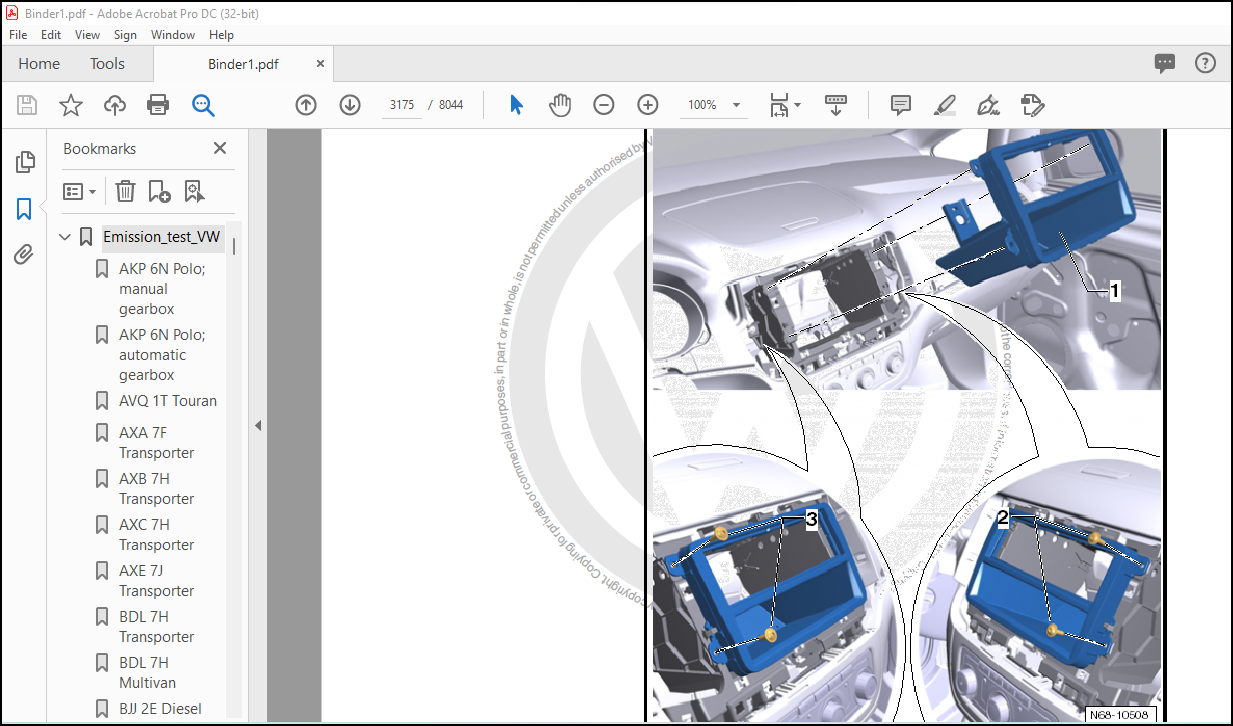1233x726 pixels.
Task: Open the comments speech bubble icon
Action: pos(1165,63)
